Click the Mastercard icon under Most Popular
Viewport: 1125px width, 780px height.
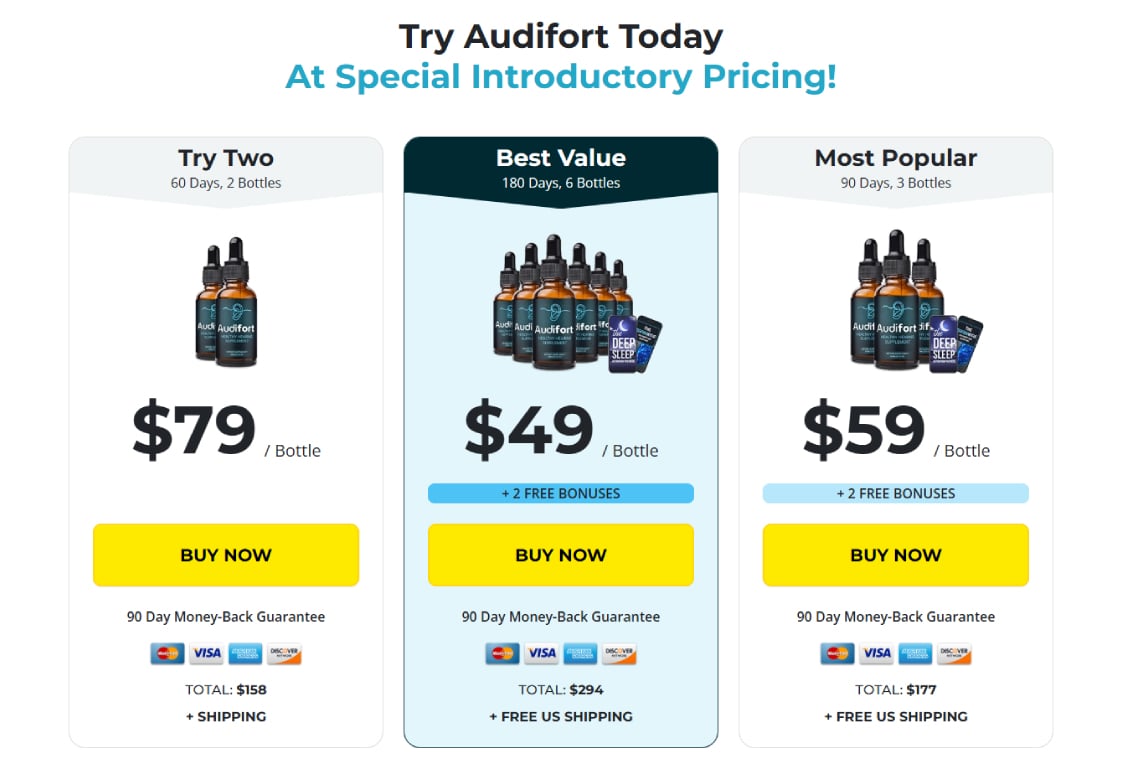pos(835,653)
